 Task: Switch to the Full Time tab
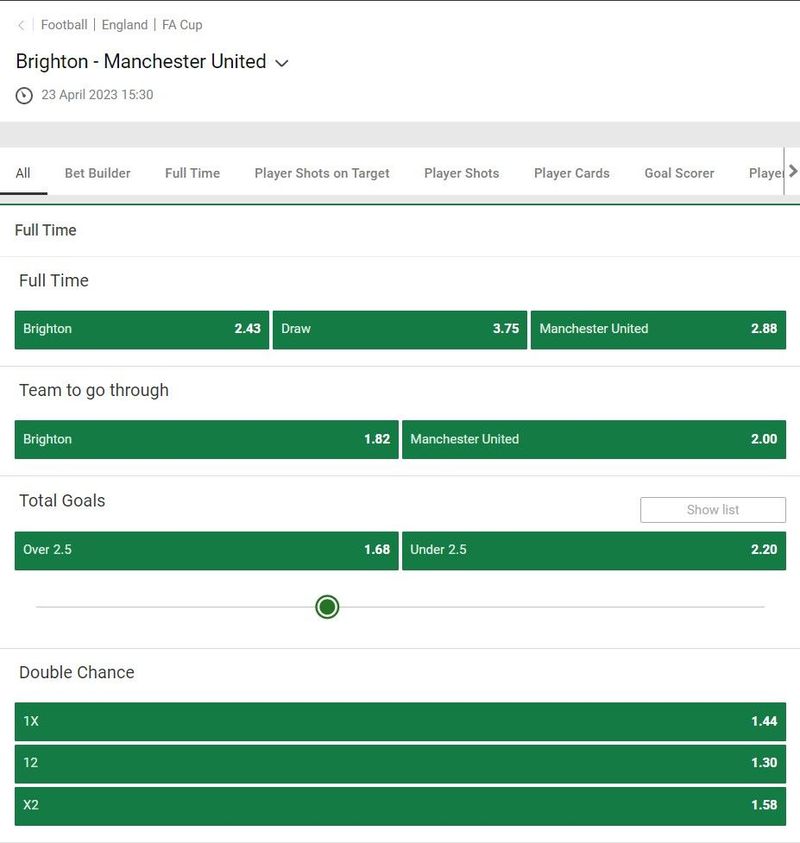pos(192,173)
